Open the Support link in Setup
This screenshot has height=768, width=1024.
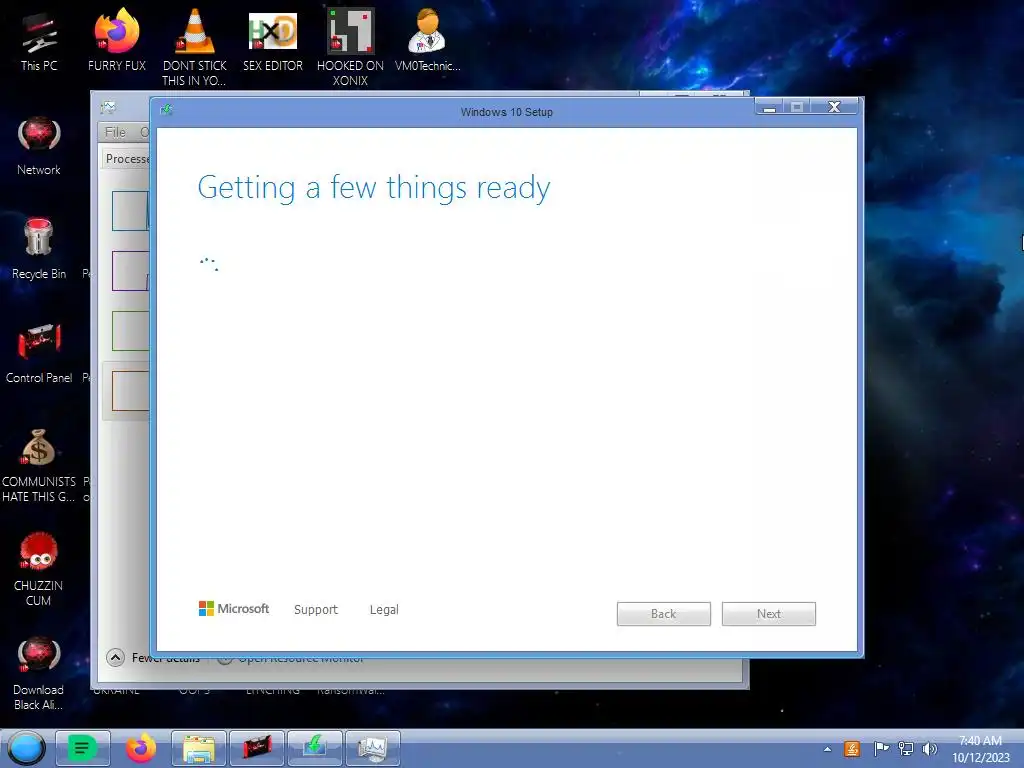click(x=316, y=609)
